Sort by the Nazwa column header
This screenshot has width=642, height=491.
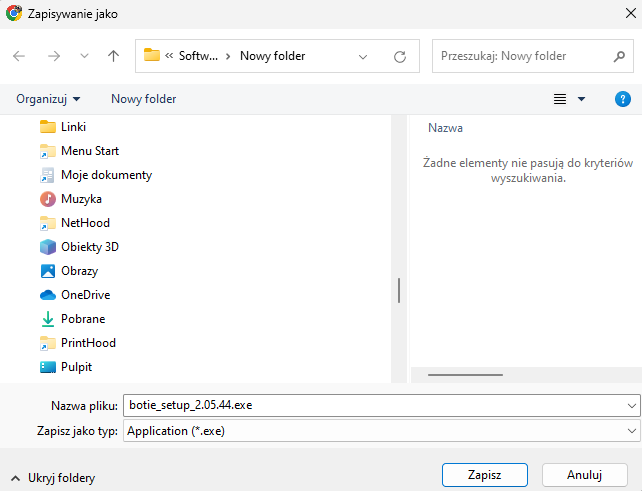pyautogui.click(x=445, y=128)
